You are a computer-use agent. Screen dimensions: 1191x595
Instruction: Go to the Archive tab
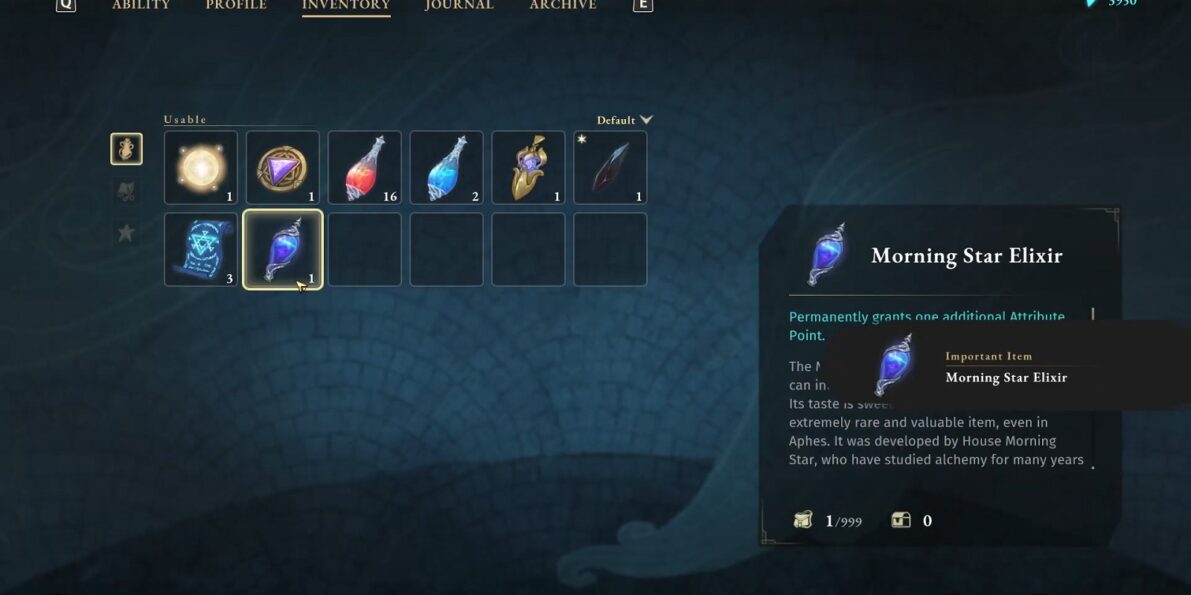[x=563, y=5]
